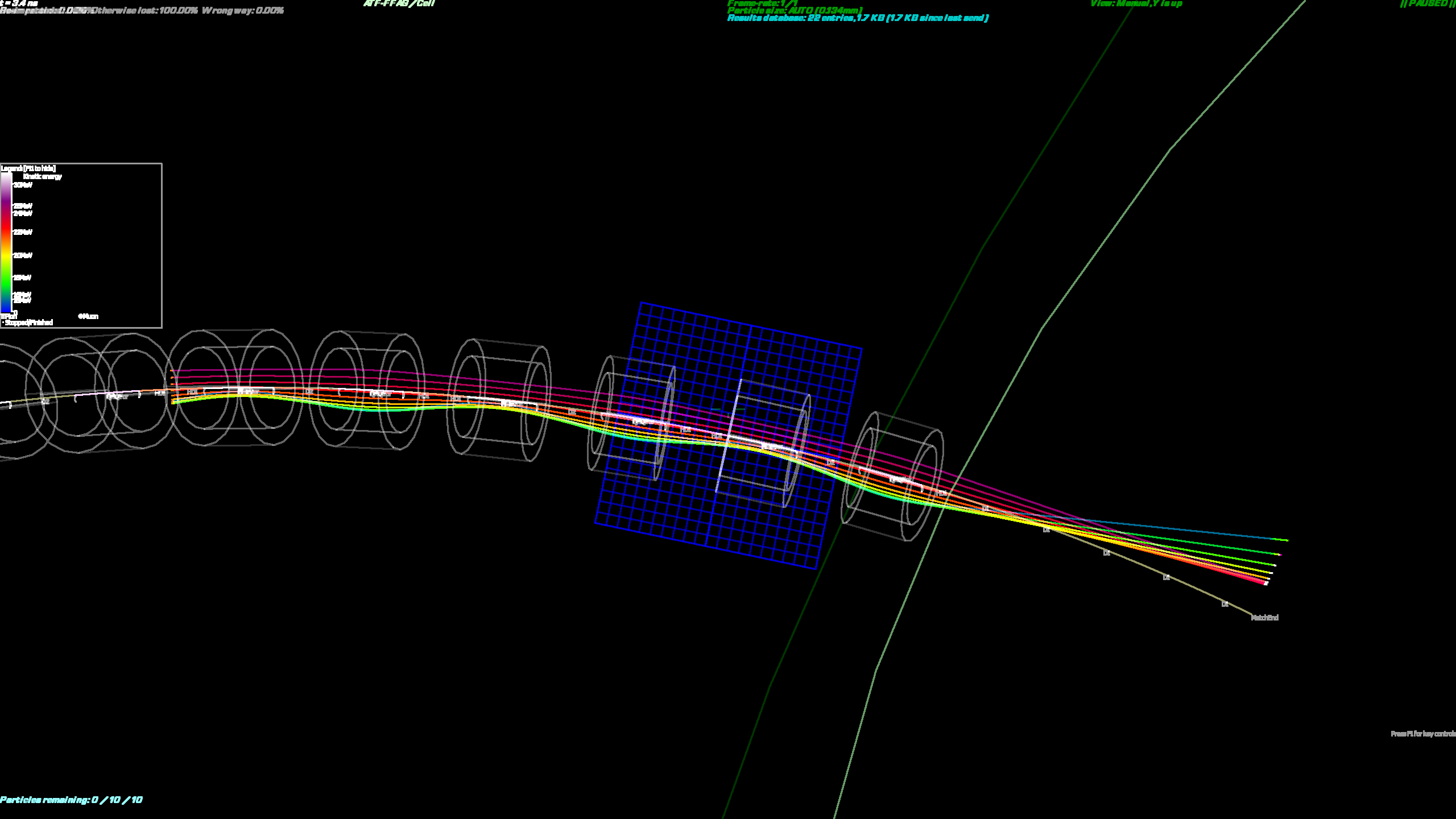Click the t = 3.4 ns time readout
The width and height of the screenshot is (1456, 819).
click(x=19, y=3)
